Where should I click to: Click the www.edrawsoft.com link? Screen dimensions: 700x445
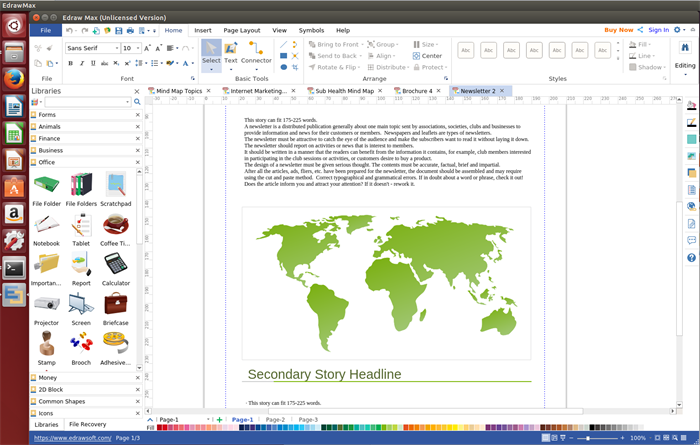72,438
